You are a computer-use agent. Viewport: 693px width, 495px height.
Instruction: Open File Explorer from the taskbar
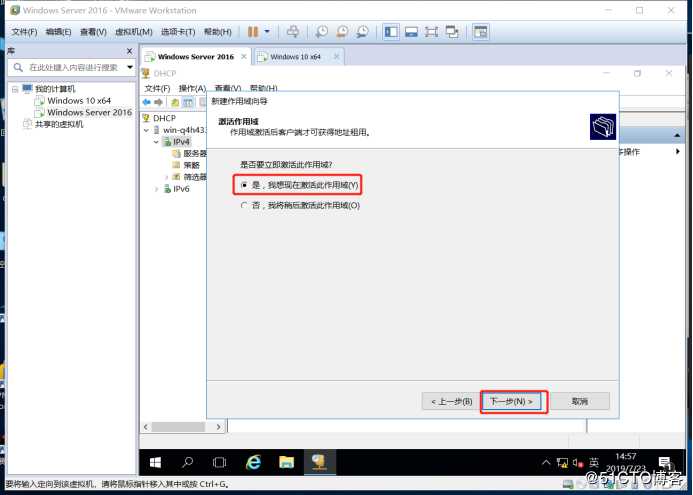point(286,462)
